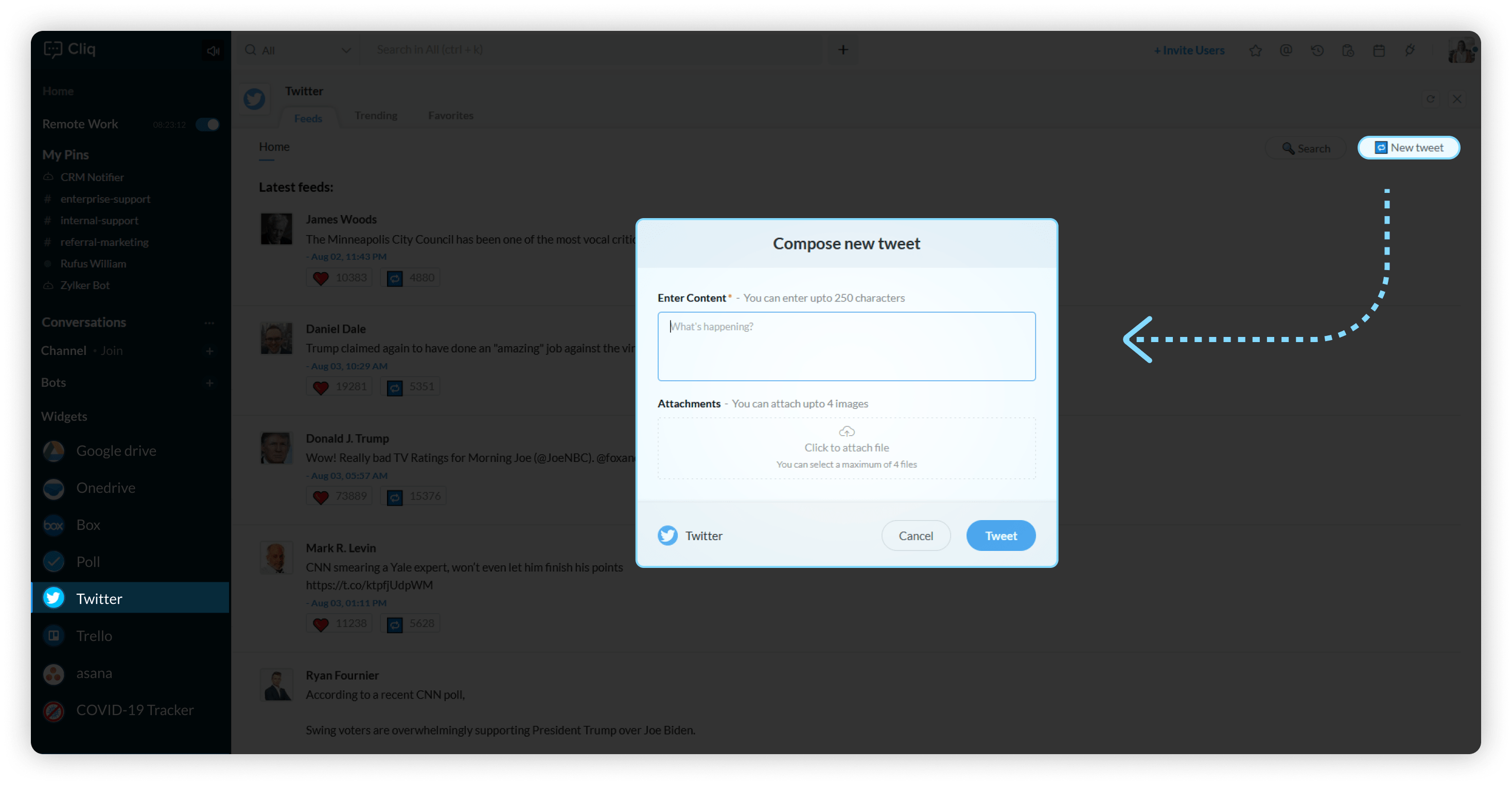This screenshot has height=785, width=1512.
Task: Like James Woods tweet heart icon
Action: [x=321, y=278]
